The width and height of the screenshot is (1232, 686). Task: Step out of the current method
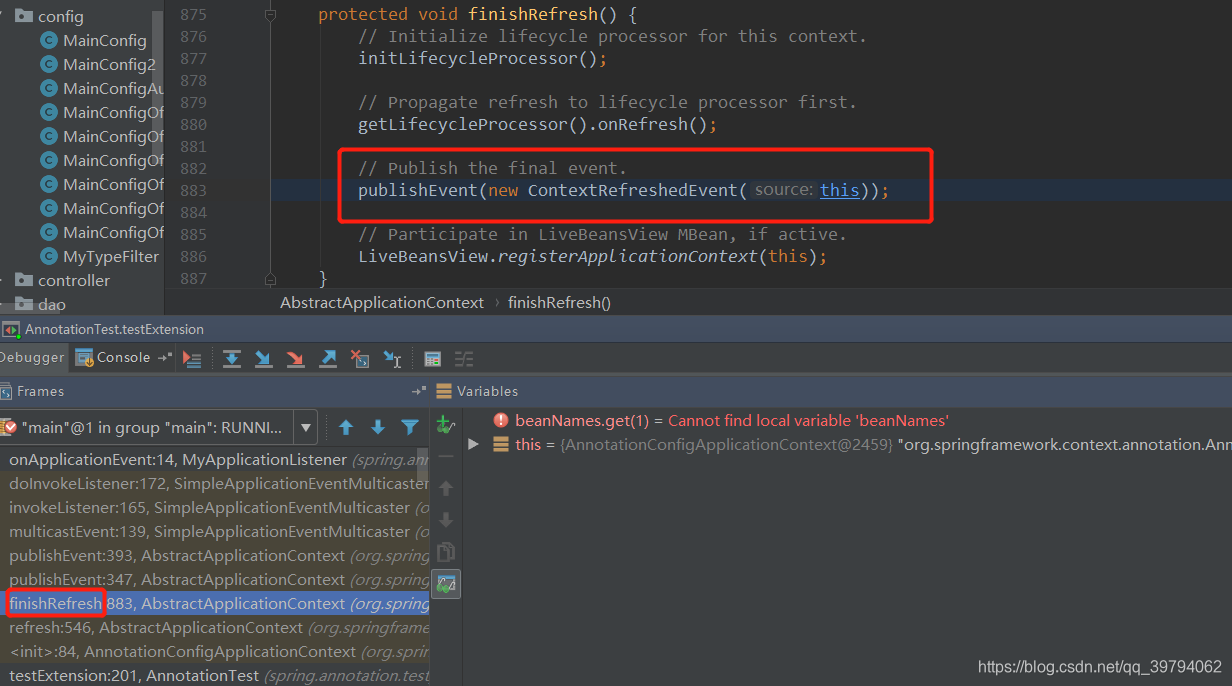pos(328,358)
